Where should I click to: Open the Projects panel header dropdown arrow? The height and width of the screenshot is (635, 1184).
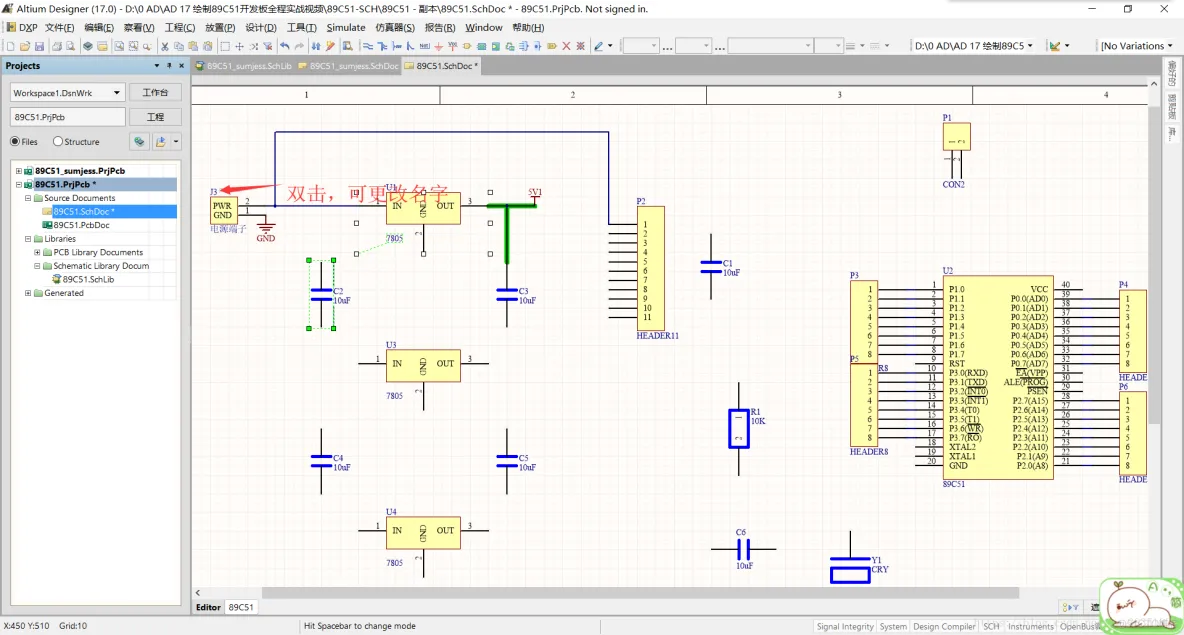coord(156,66)
